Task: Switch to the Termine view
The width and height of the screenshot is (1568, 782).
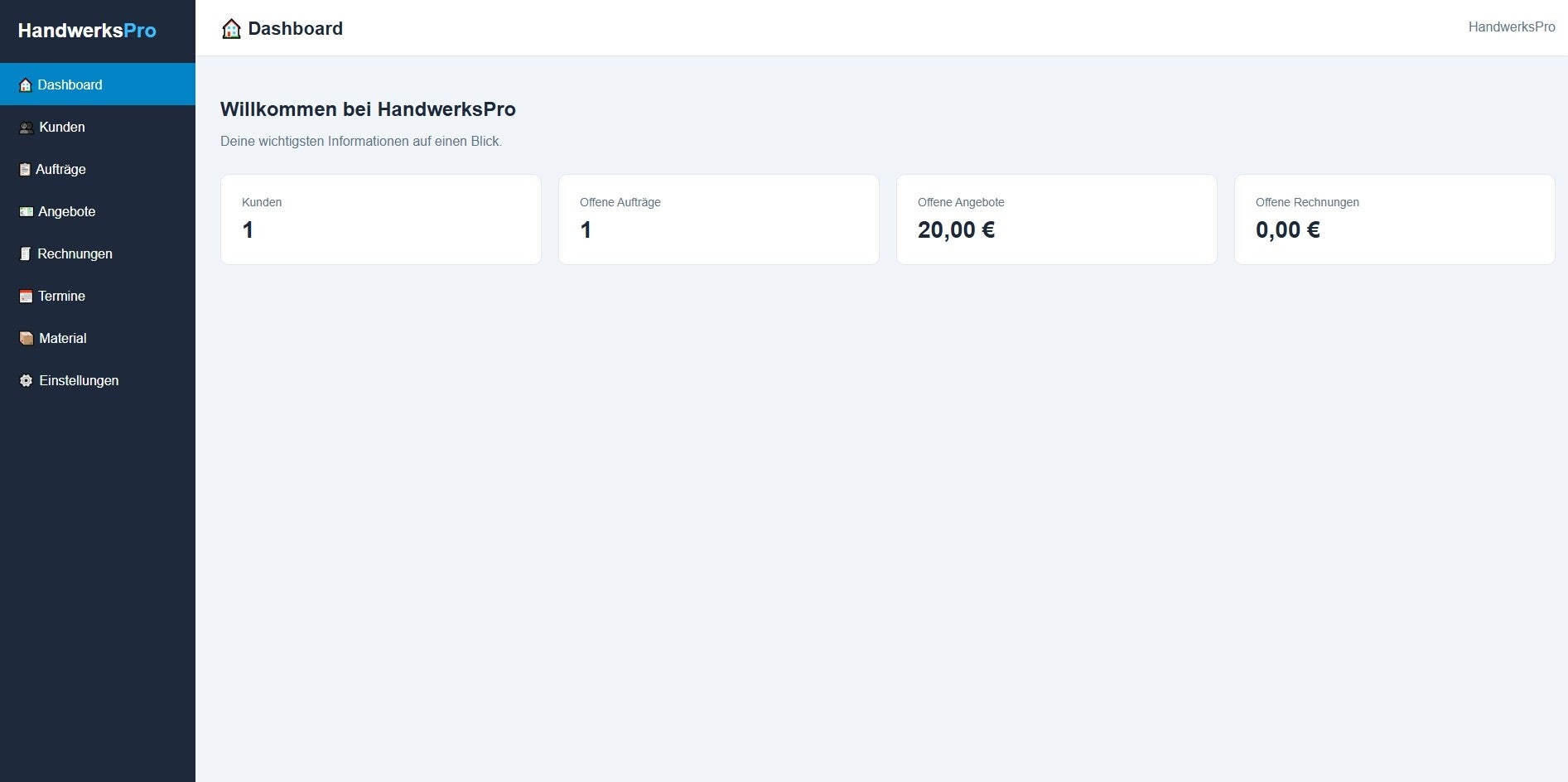Action: point(98,296)
